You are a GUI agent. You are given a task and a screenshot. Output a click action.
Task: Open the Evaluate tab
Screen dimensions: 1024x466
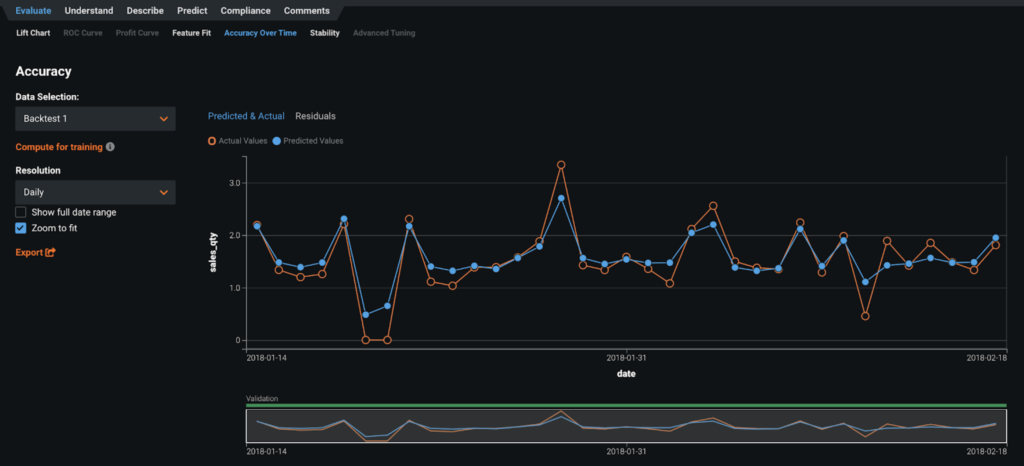coord(33,10)
